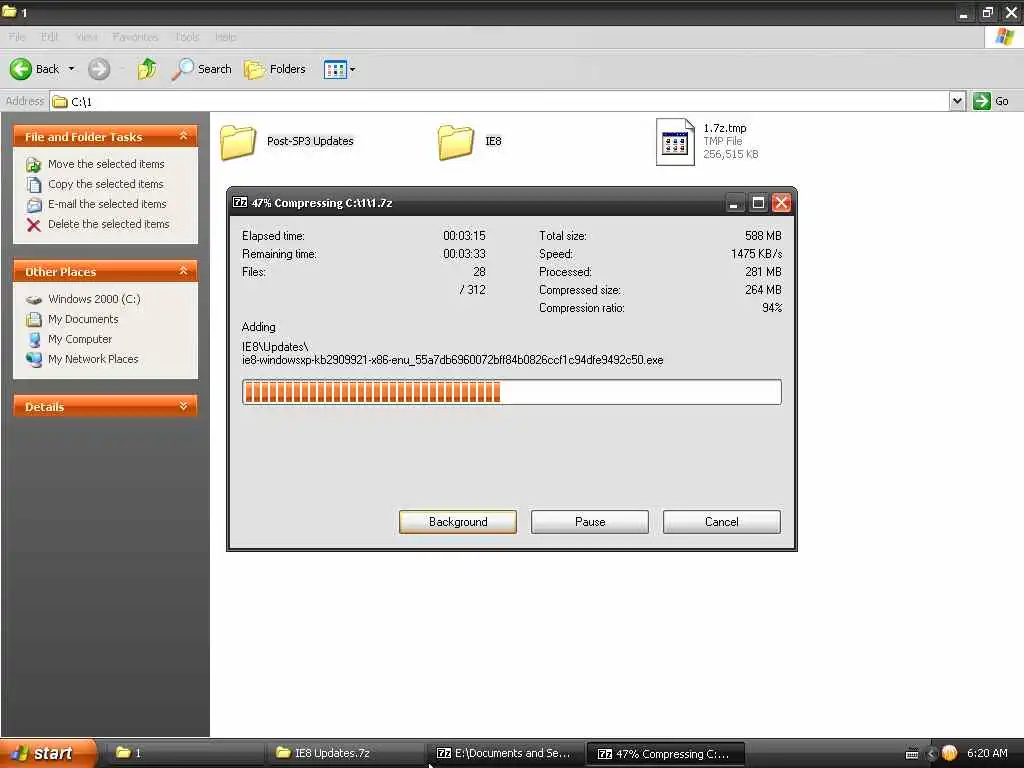Viewport: 1024px width, 768px height.
Task: Click the orange compression progress bar
Action: point(511,392)
